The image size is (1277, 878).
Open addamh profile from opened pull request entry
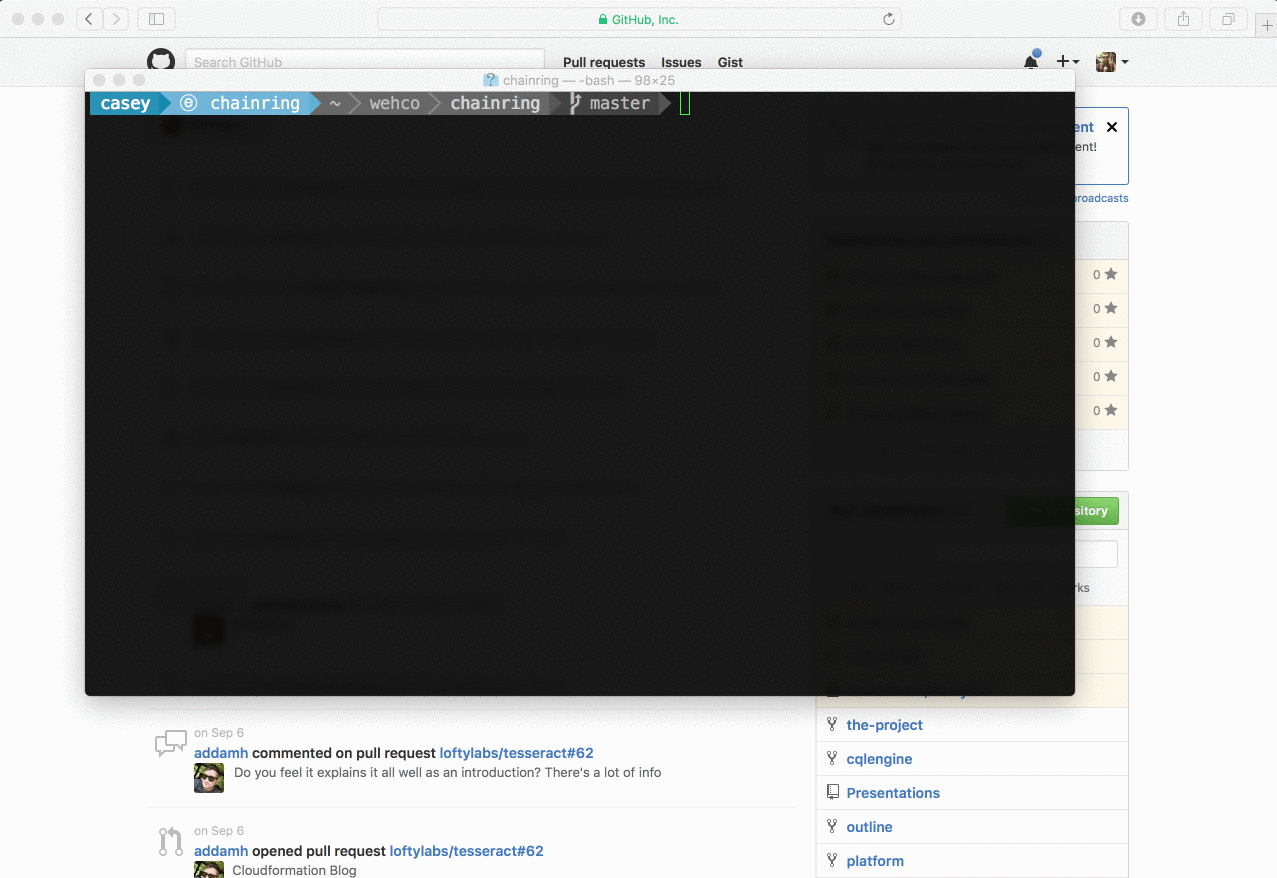[x=221, y=851]
